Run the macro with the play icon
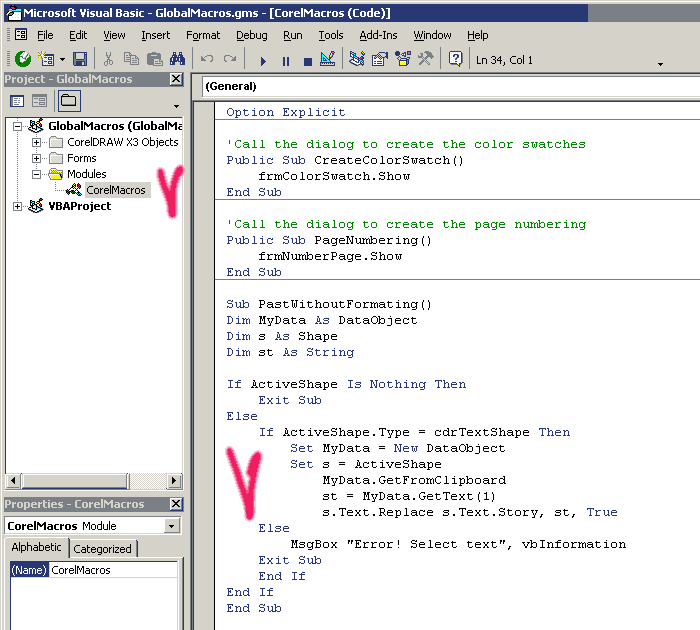The image size is (700, 630). [x=263, y=61]
